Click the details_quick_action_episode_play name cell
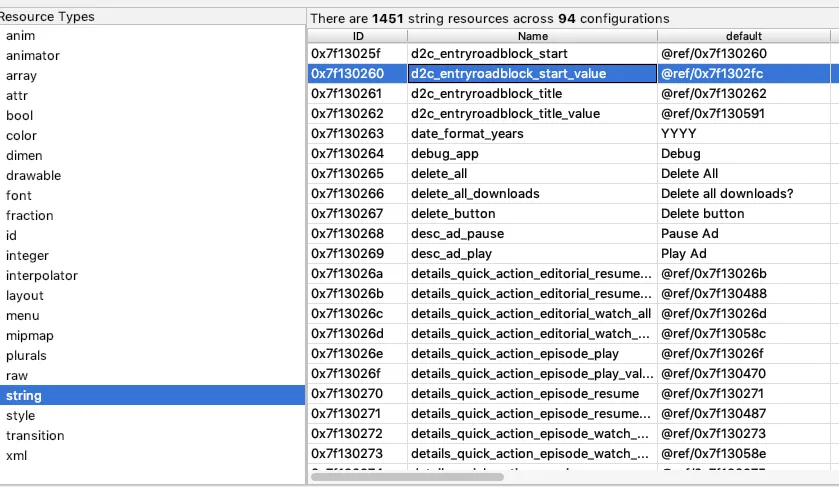Viewport: 839px width, 487px height. click(x=515, y=354)
